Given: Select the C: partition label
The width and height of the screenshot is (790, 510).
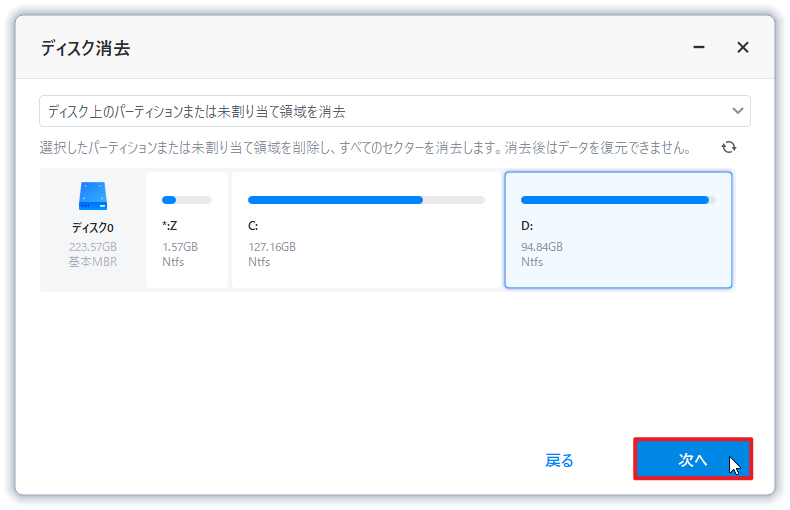Looking at the screenshot, I should (x=253, y=226).
